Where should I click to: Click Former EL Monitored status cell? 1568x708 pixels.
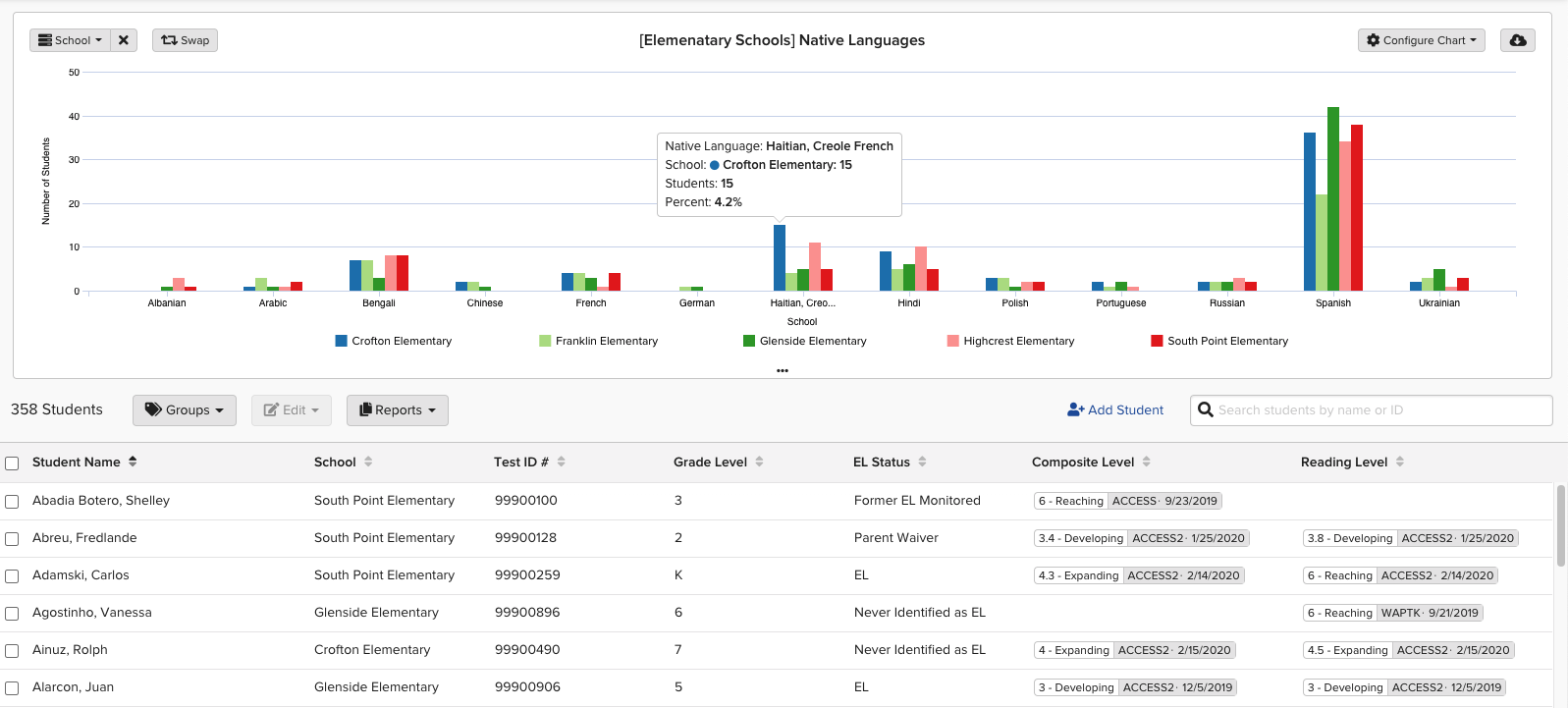[917, 501]
